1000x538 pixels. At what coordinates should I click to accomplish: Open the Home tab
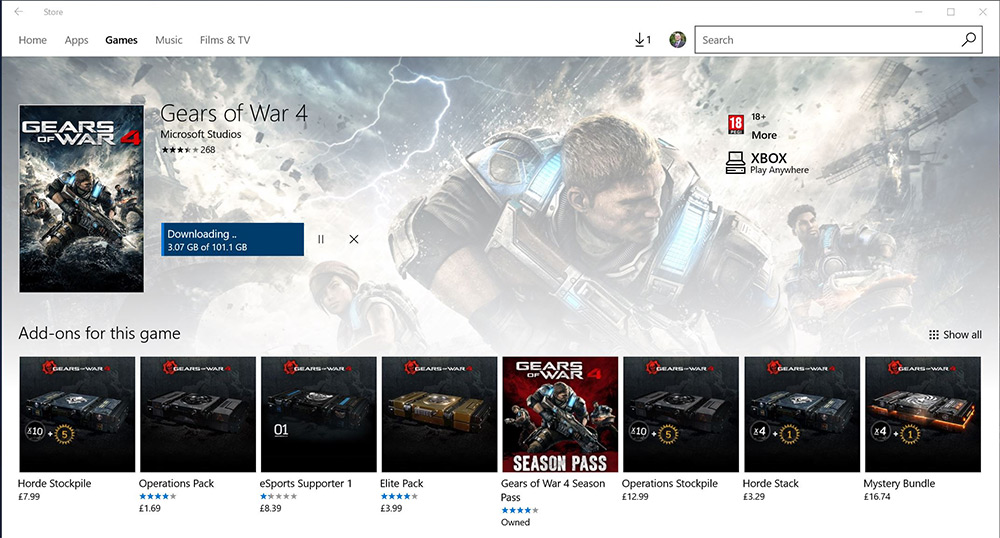[33, 40]
